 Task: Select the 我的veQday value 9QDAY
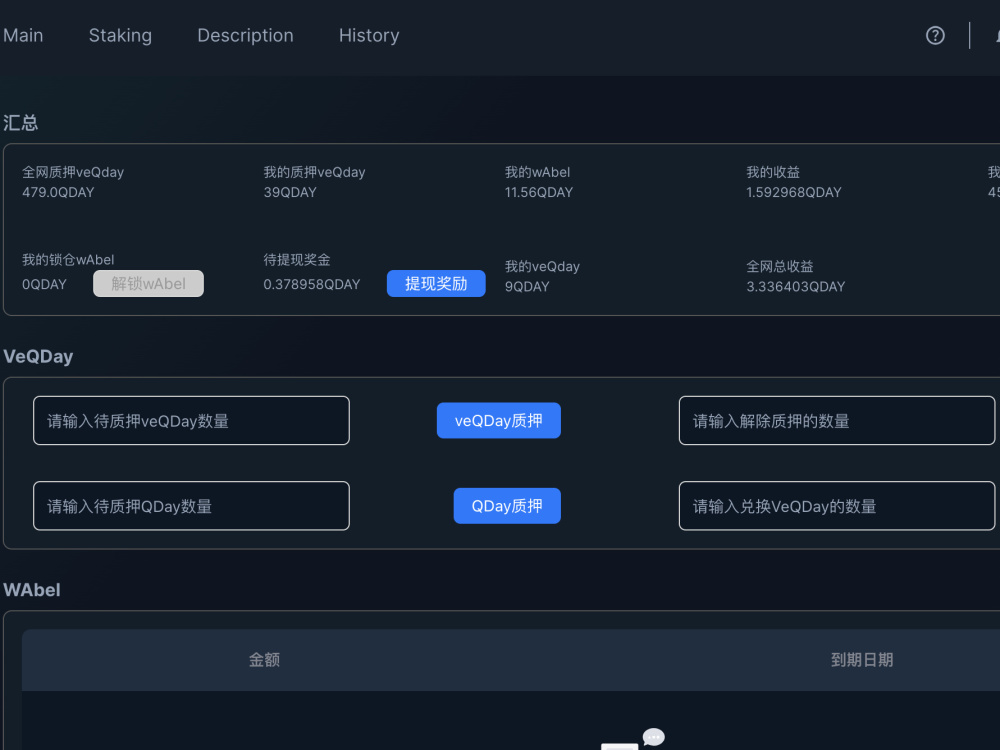527,286
